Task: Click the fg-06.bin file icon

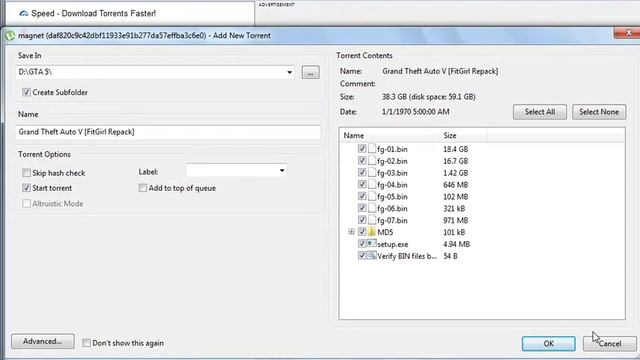Action: [372, 208]
